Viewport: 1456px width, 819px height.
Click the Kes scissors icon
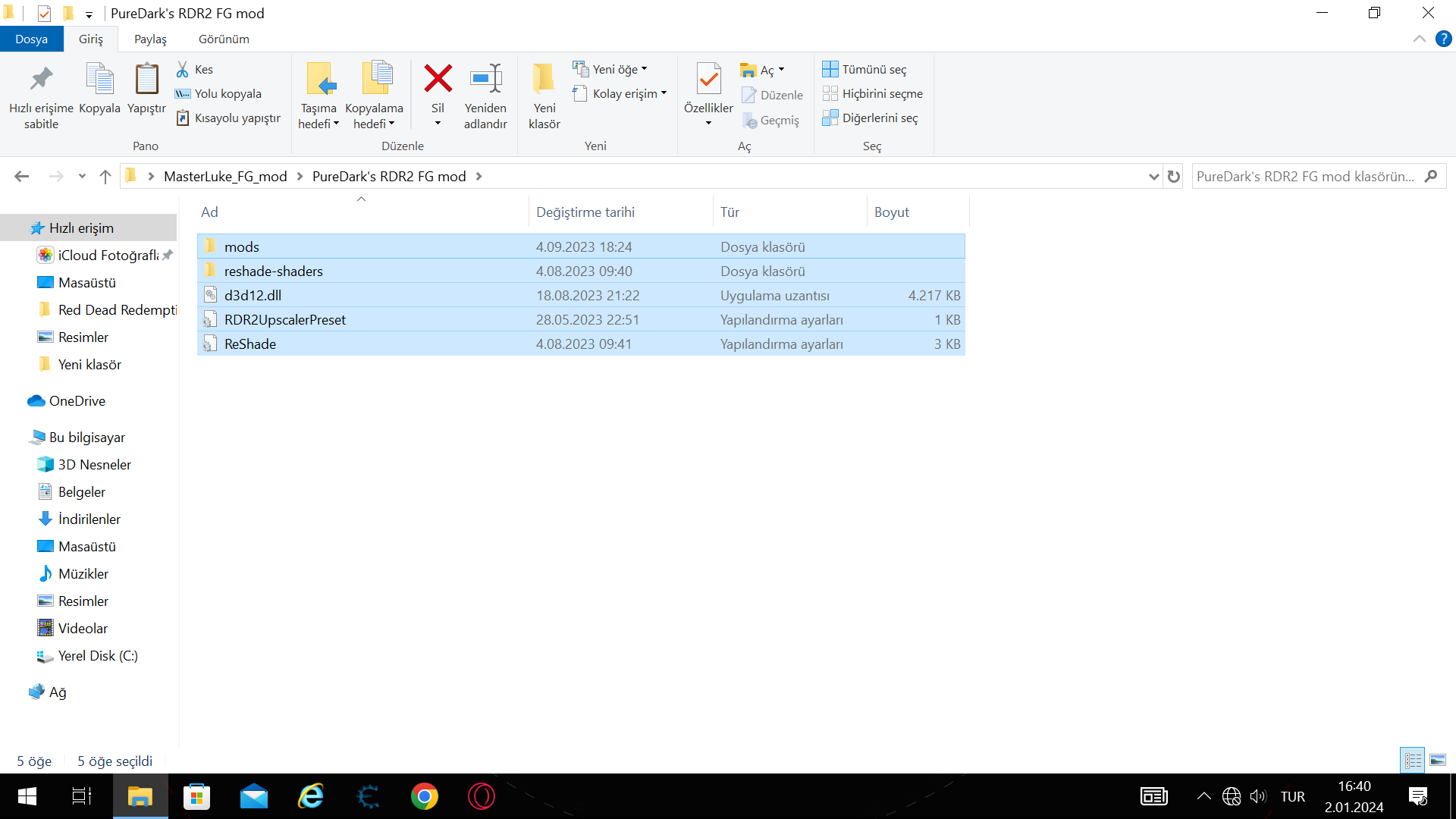click(x=183, y=69)
